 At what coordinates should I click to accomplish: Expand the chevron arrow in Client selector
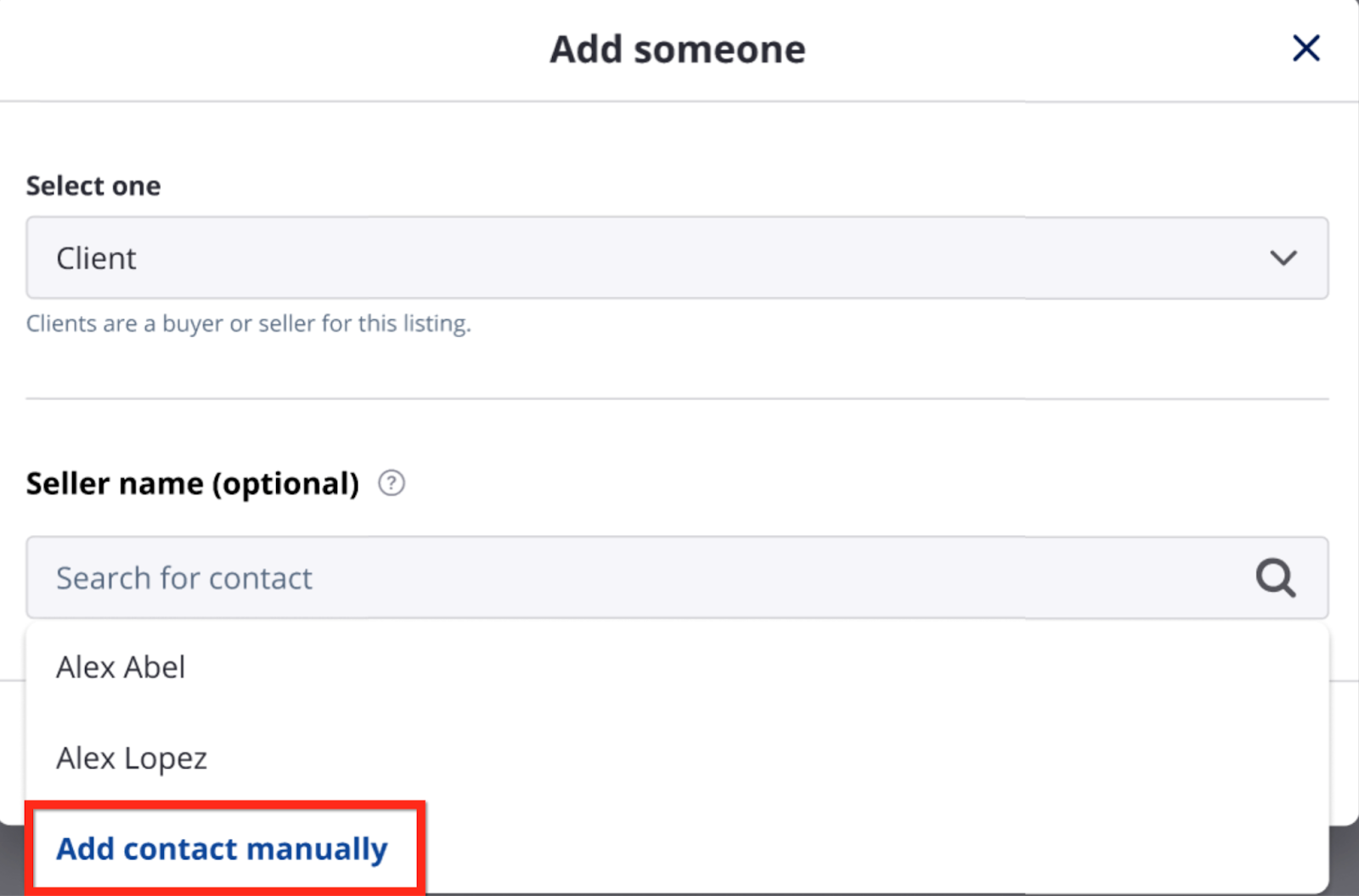tap(1283, 258)
